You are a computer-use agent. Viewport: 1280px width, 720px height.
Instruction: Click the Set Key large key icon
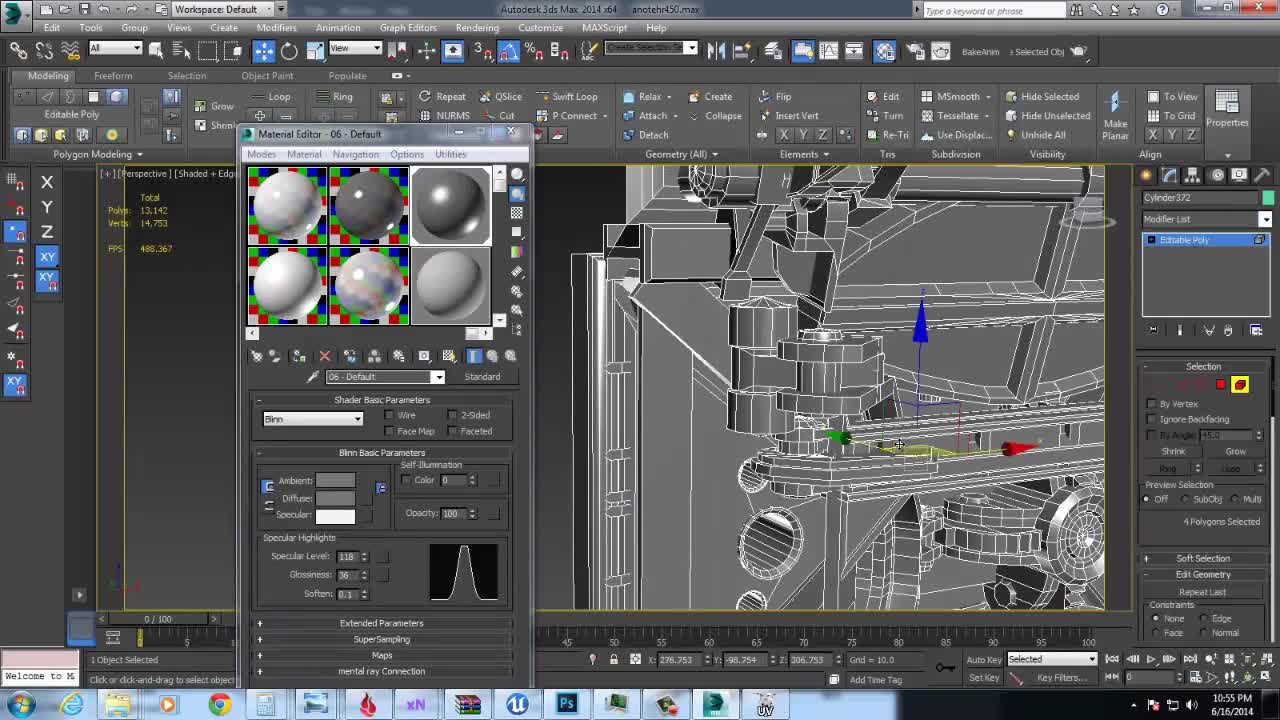tap(945, 667)
